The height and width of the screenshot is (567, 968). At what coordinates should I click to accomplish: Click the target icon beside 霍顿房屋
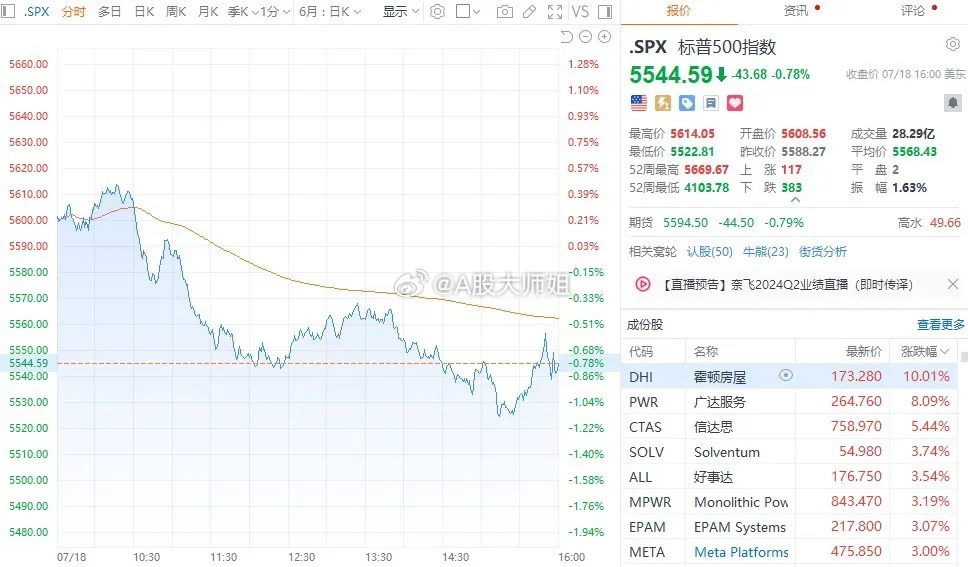(x=785, y=376)
